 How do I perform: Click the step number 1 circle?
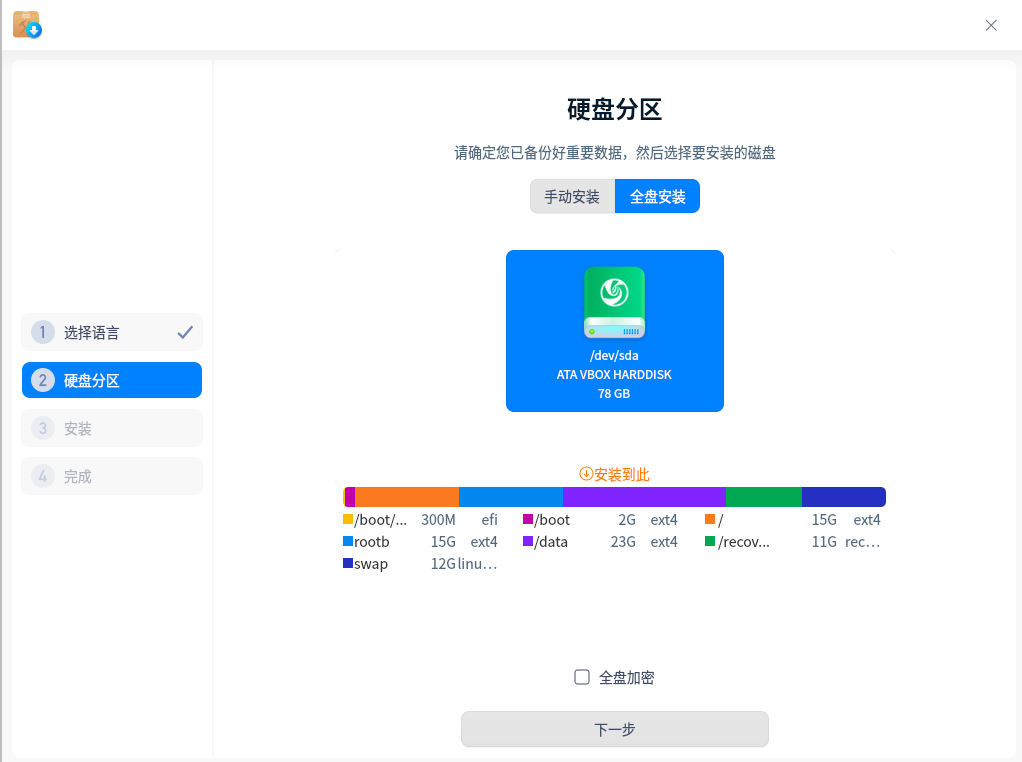(42, 332)
